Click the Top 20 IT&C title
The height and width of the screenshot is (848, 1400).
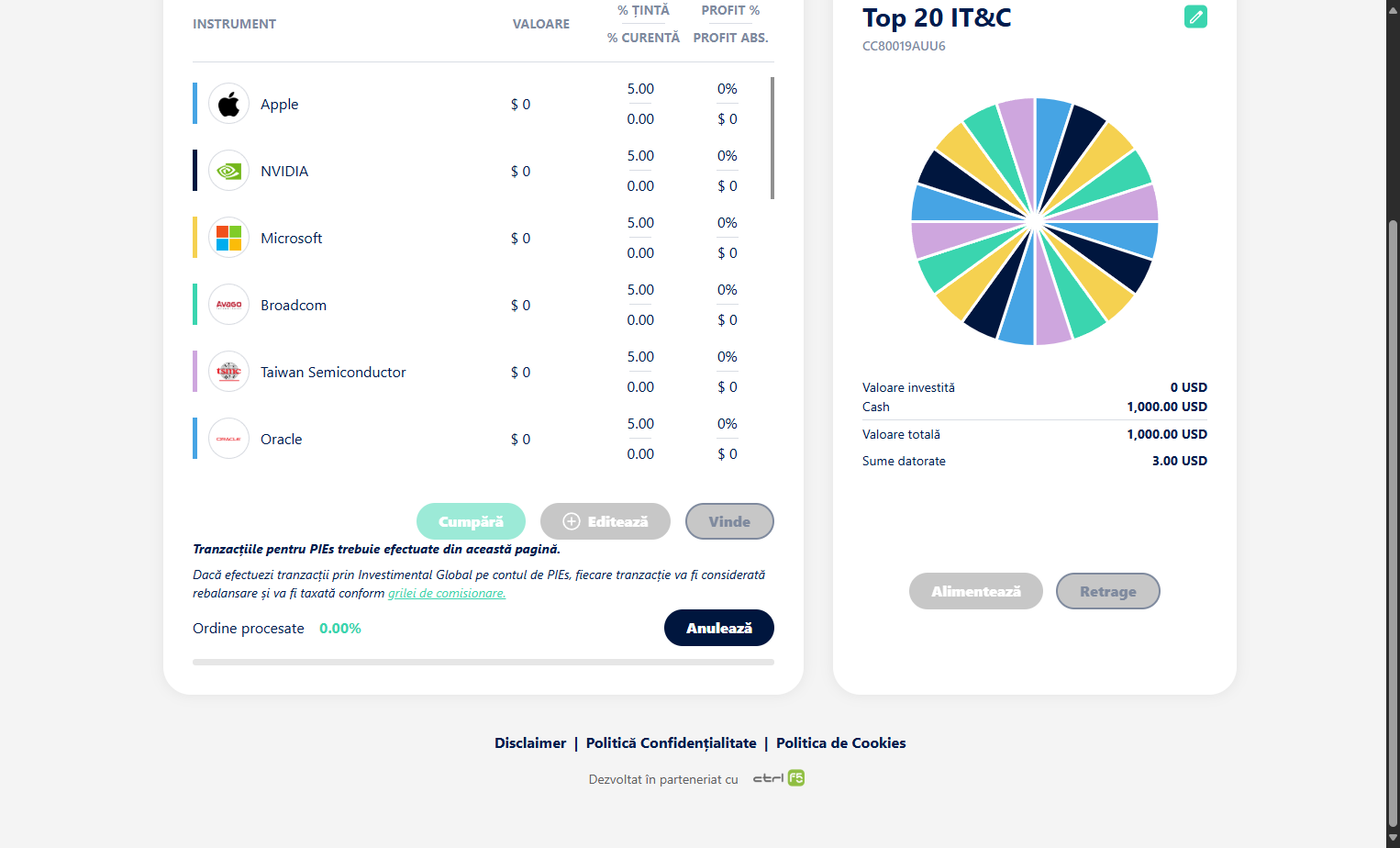937,18
